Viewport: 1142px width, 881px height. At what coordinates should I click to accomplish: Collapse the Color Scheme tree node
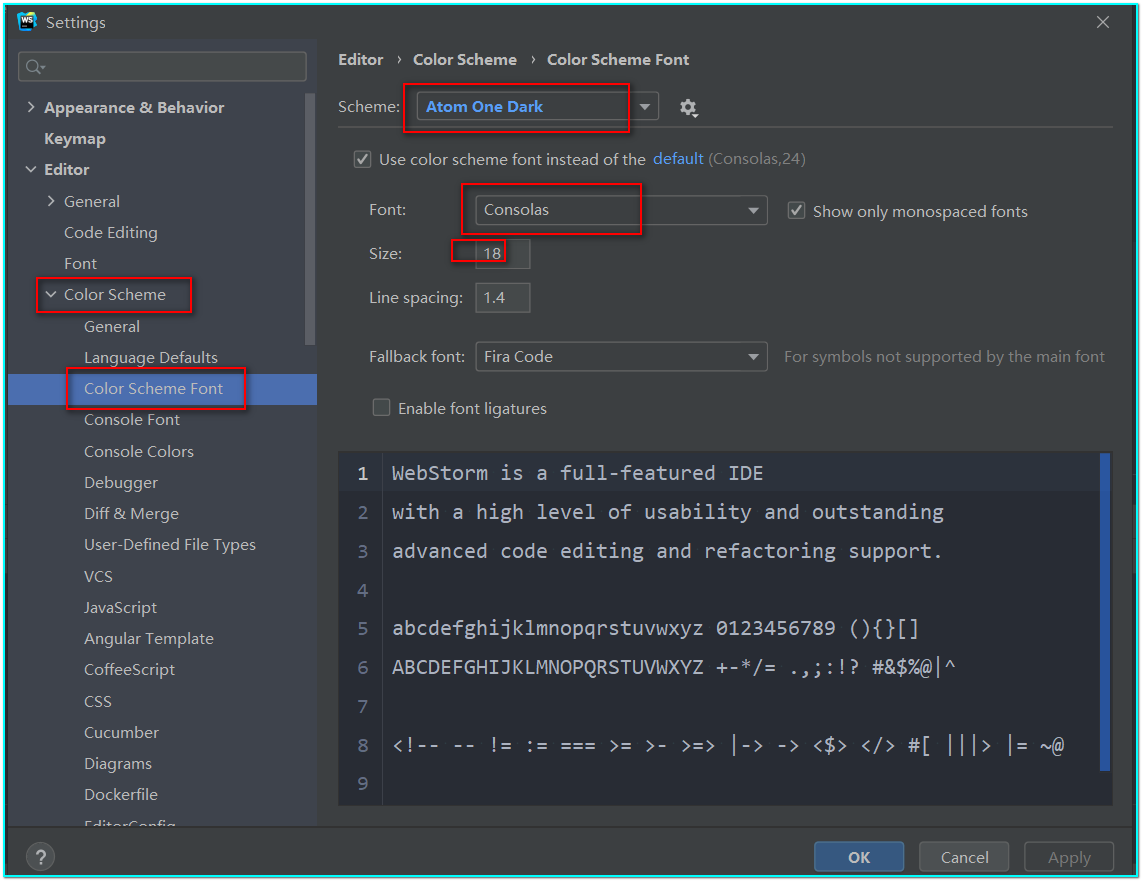pos(51,295)
